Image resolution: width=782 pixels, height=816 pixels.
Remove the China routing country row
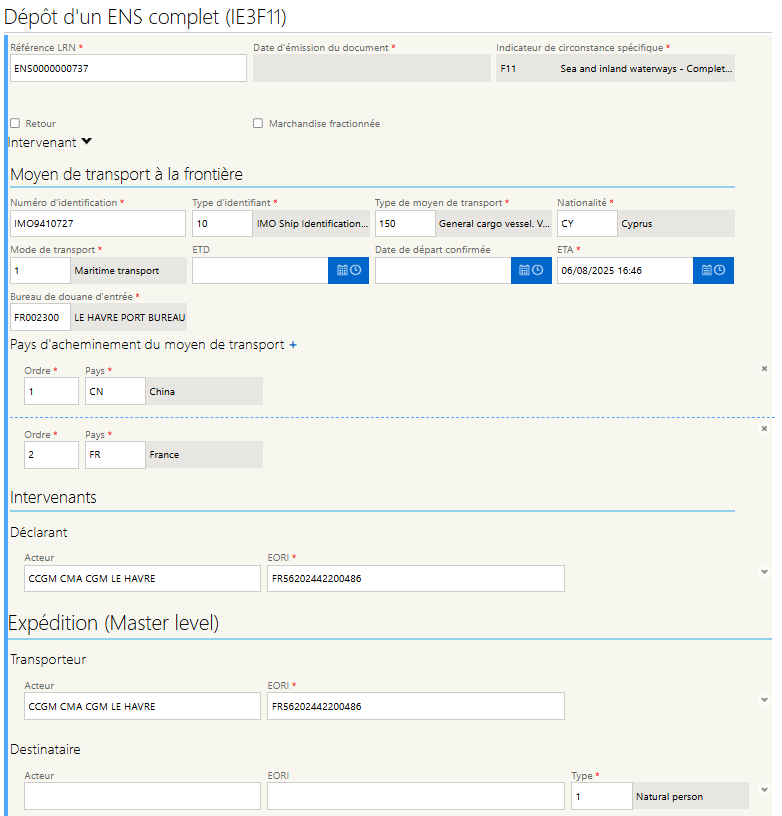764,368
